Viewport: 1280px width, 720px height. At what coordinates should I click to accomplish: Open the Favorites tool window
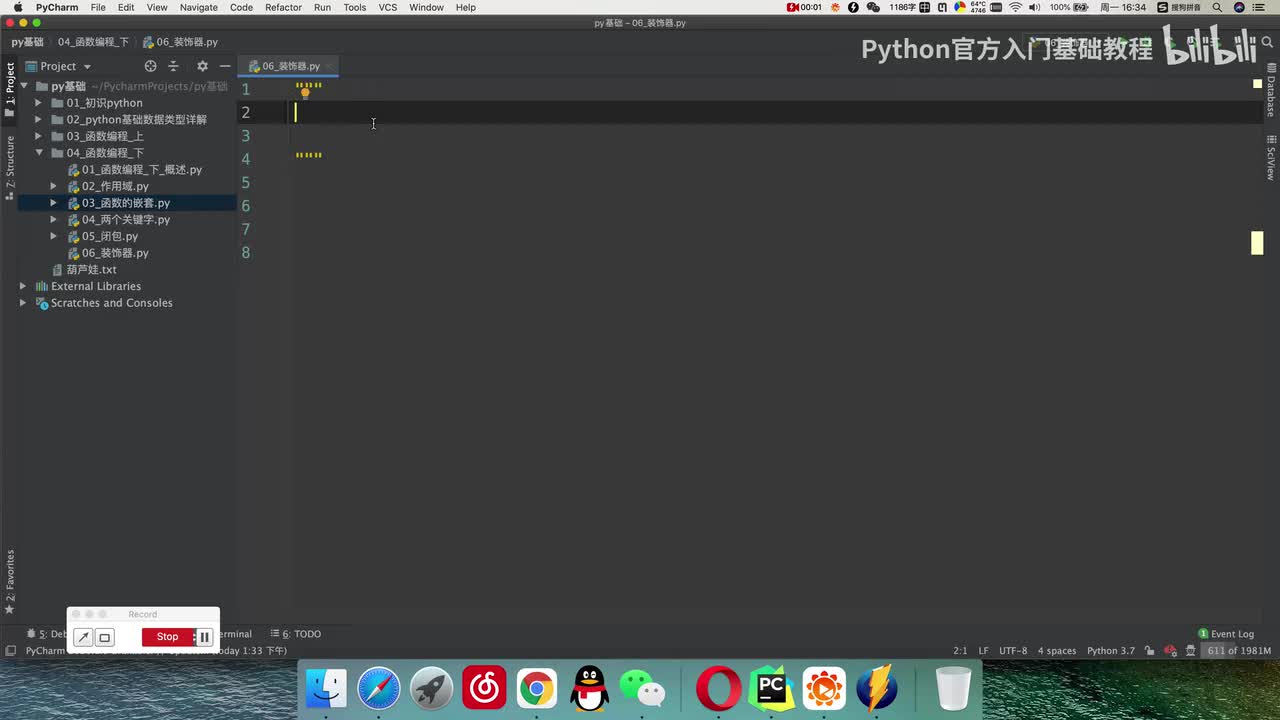10,582
